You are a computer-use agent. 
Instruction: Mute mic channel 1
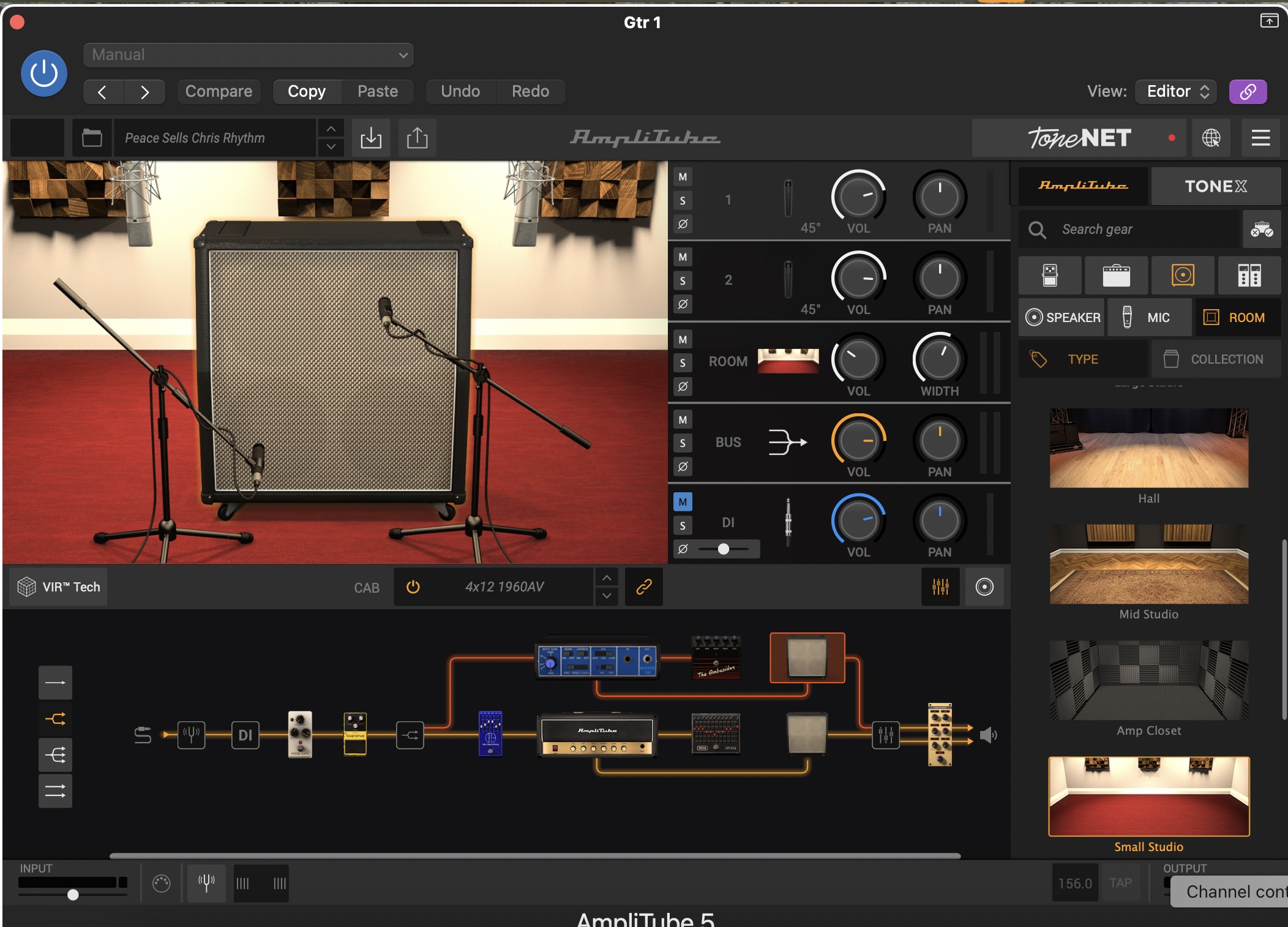click(683, 177)
